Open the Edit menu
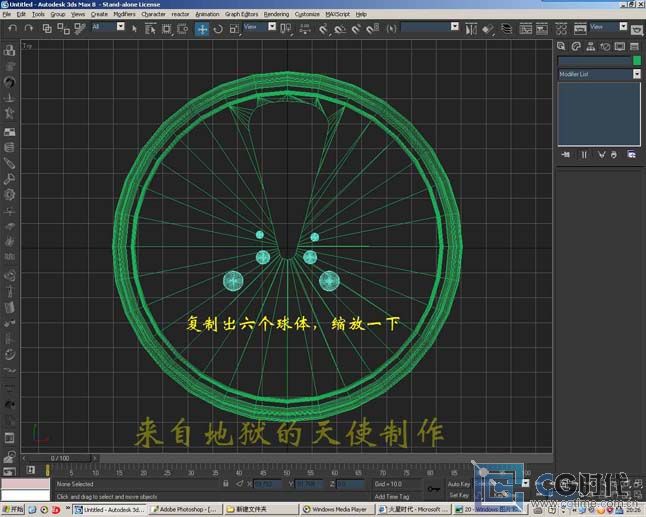 (x=21, y=14)
